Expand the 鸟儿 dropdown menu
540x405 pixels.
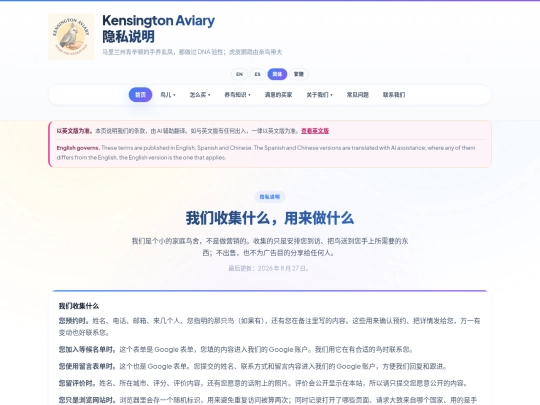168,95
